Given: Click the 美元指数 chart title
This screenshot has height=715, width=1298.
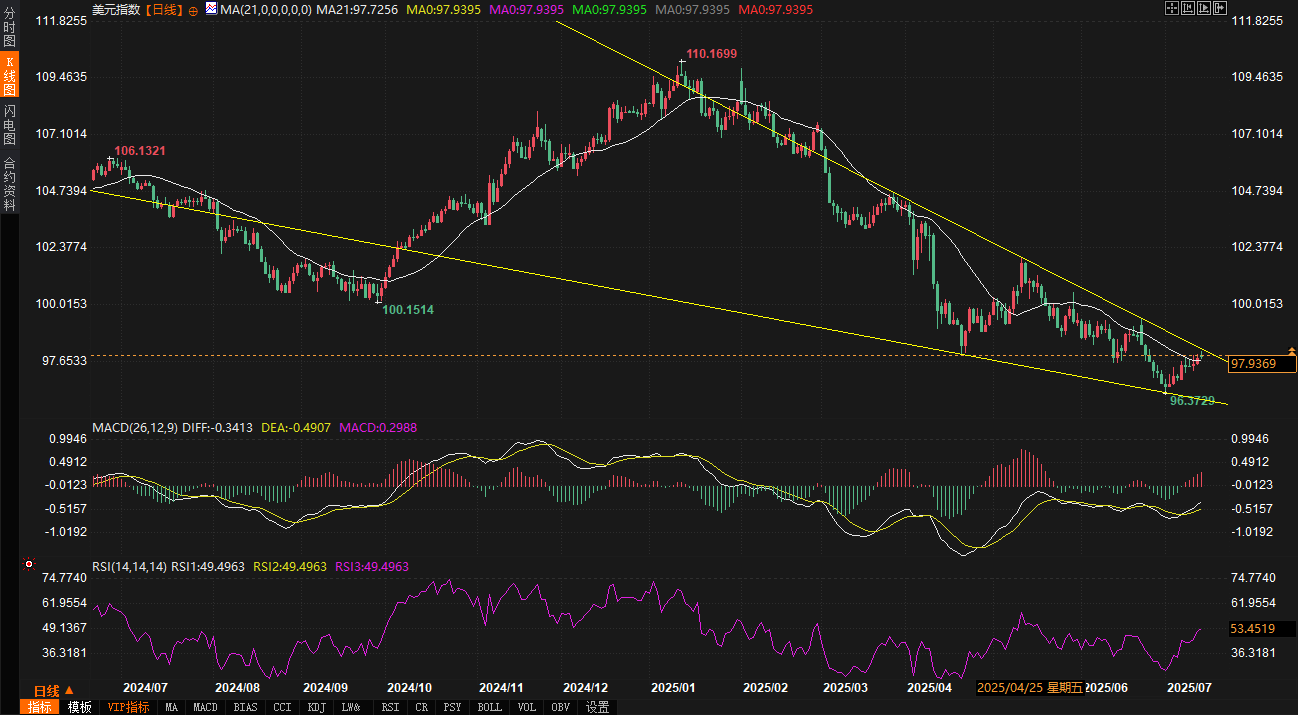Looking at the screenshot, I should point(116,10).
